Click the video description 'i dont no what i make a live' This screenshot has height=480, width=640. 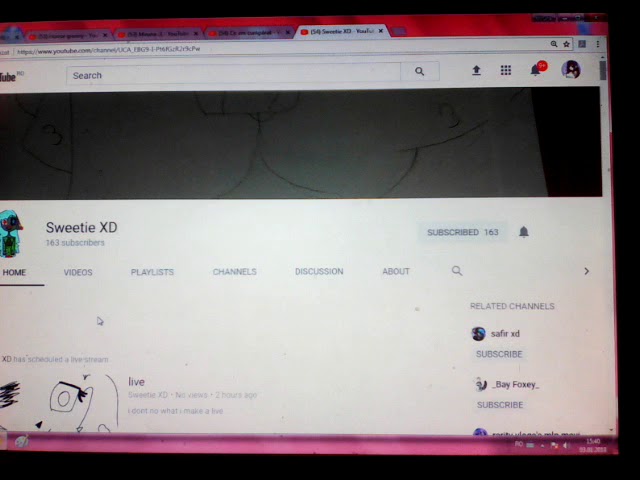click(x=176, y=411)
